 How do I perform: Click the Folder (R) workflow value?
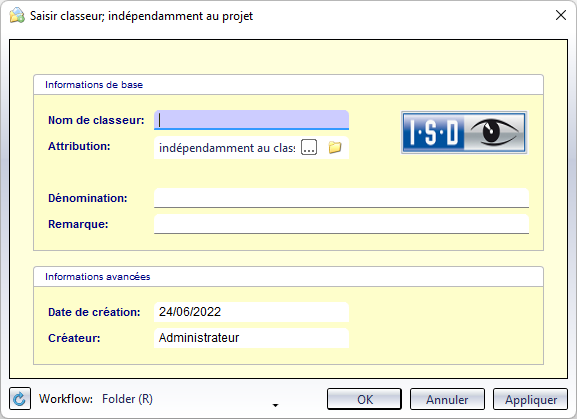tap(127, 399)
